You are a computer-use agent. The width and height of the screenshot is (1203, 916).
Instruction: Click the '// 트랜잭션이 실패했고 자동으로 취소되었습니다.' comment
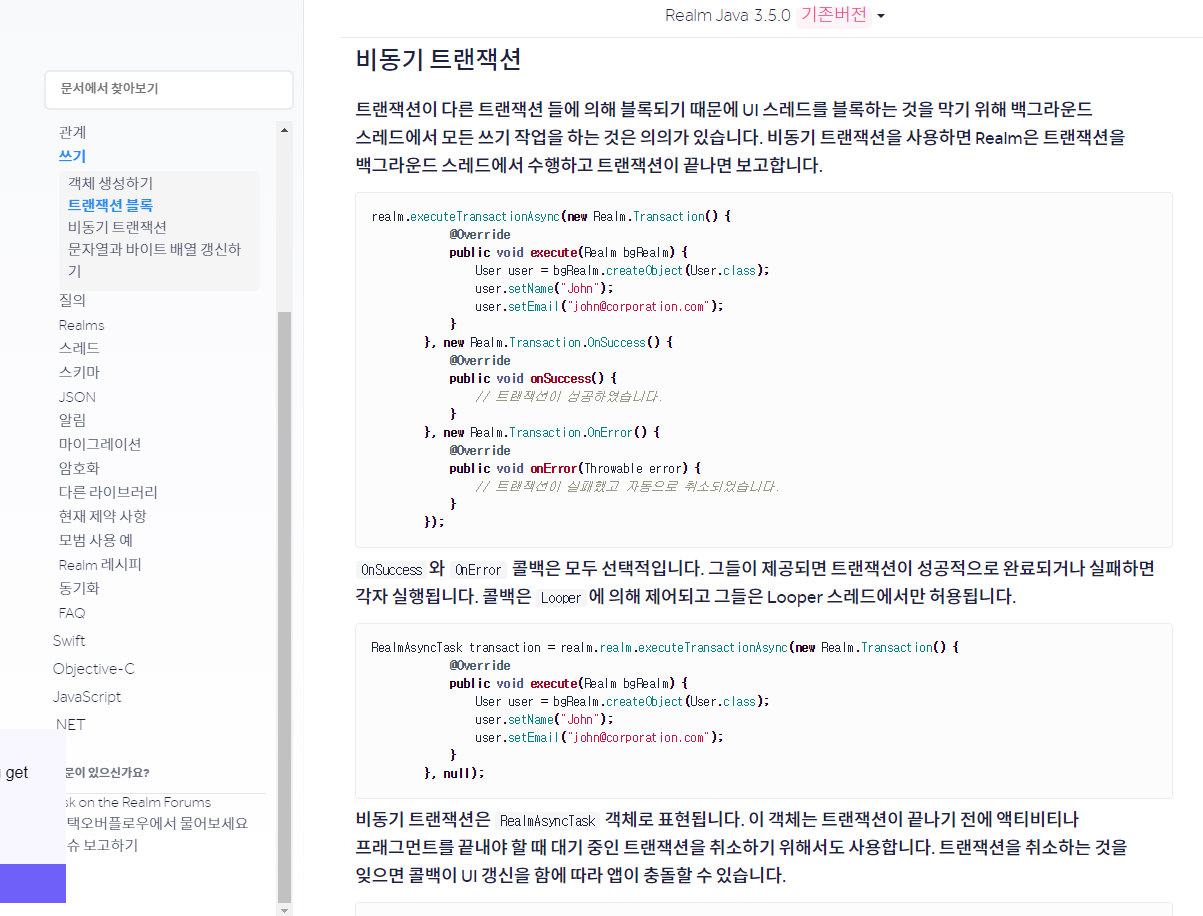626,486
